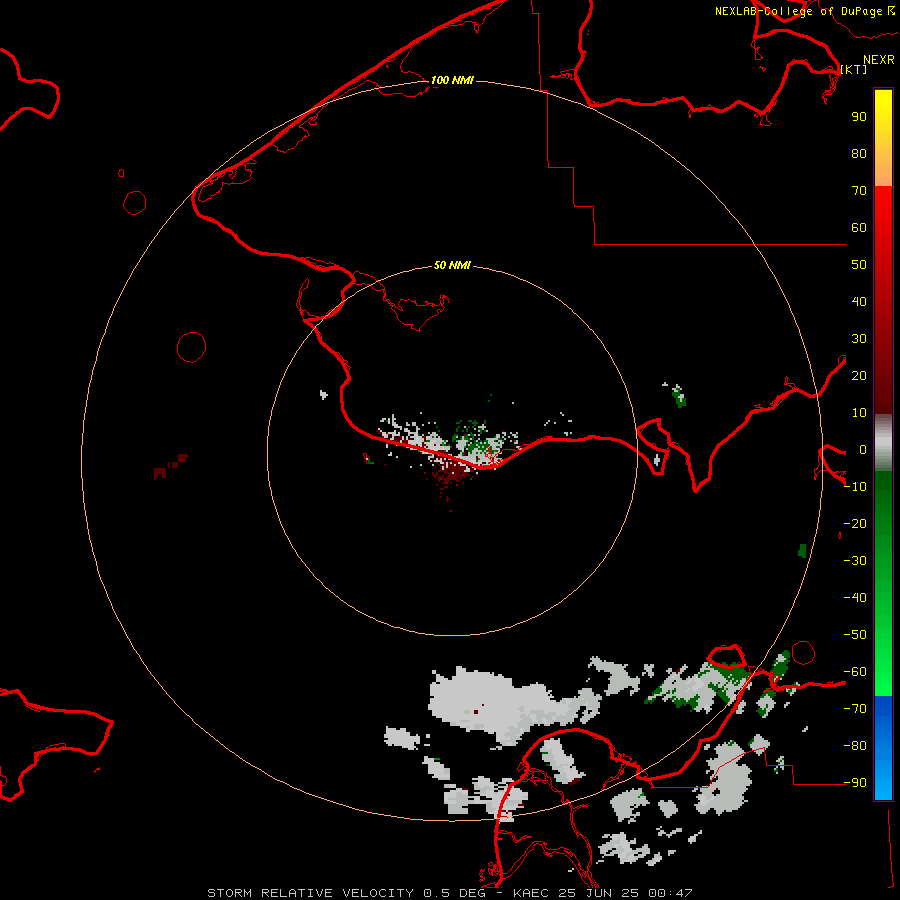Click the gray zero-velocity segment of color bar

[x=883, y=443]
